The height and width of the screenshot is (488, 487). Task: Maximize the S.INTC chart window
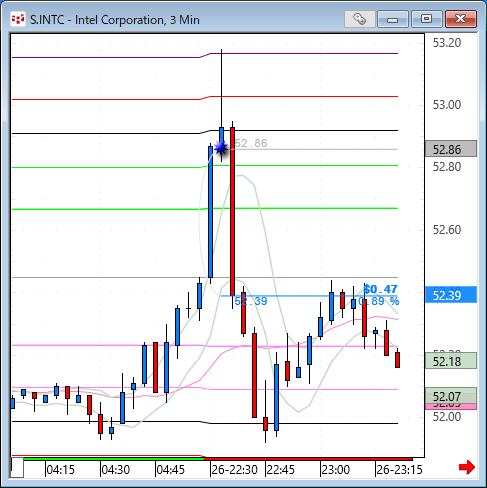click(x=426, y=19)
